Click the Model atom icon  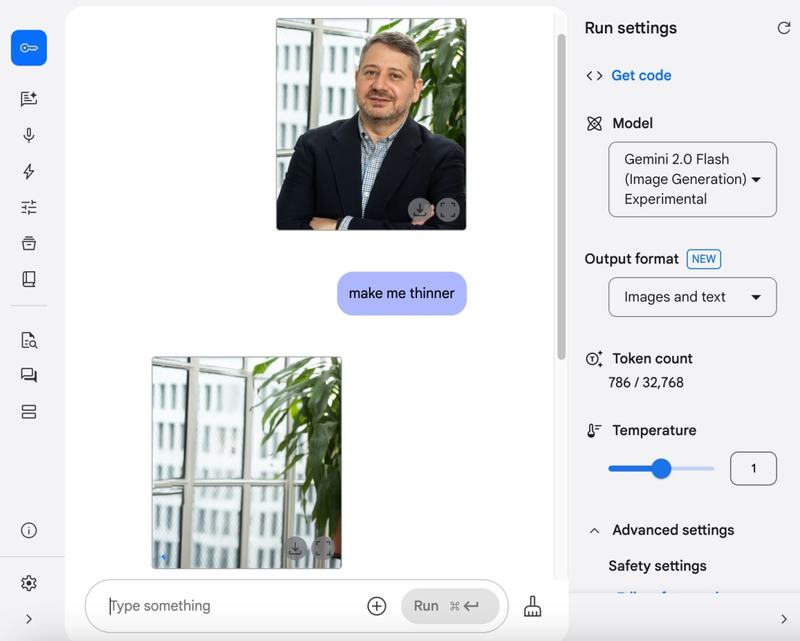594,124
